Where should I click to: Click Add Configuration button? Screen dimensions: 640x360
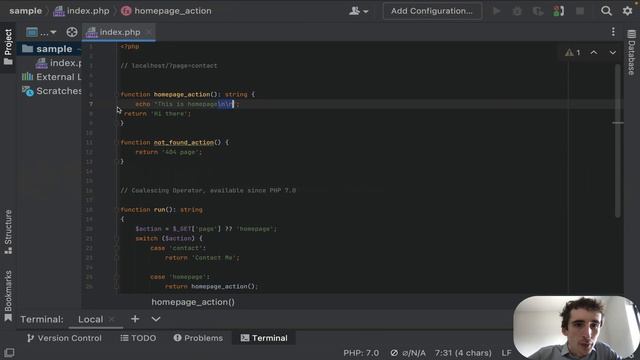pyautogui.click(x=432, y=11)
